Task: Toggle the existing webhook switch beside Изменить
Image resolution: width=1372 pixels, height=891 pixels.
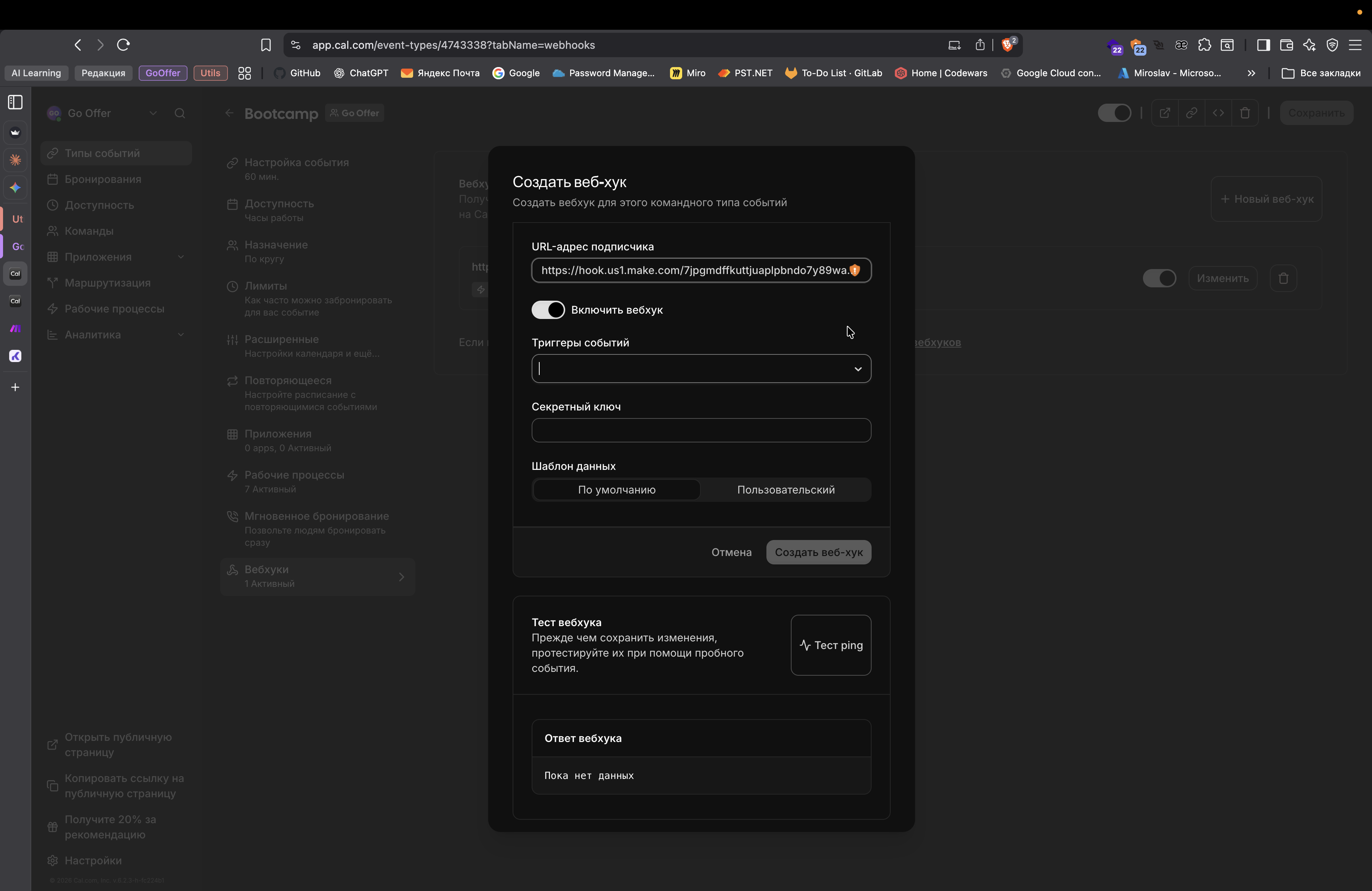Action: (1159, 278)
